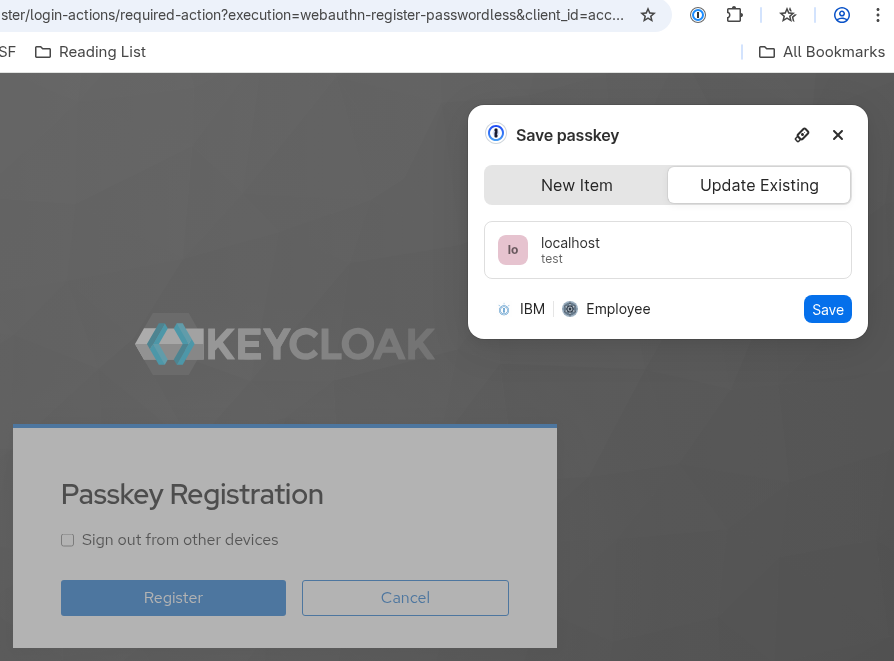Click the Employee vault gear icon
The image size is (894, 661).
569,309
